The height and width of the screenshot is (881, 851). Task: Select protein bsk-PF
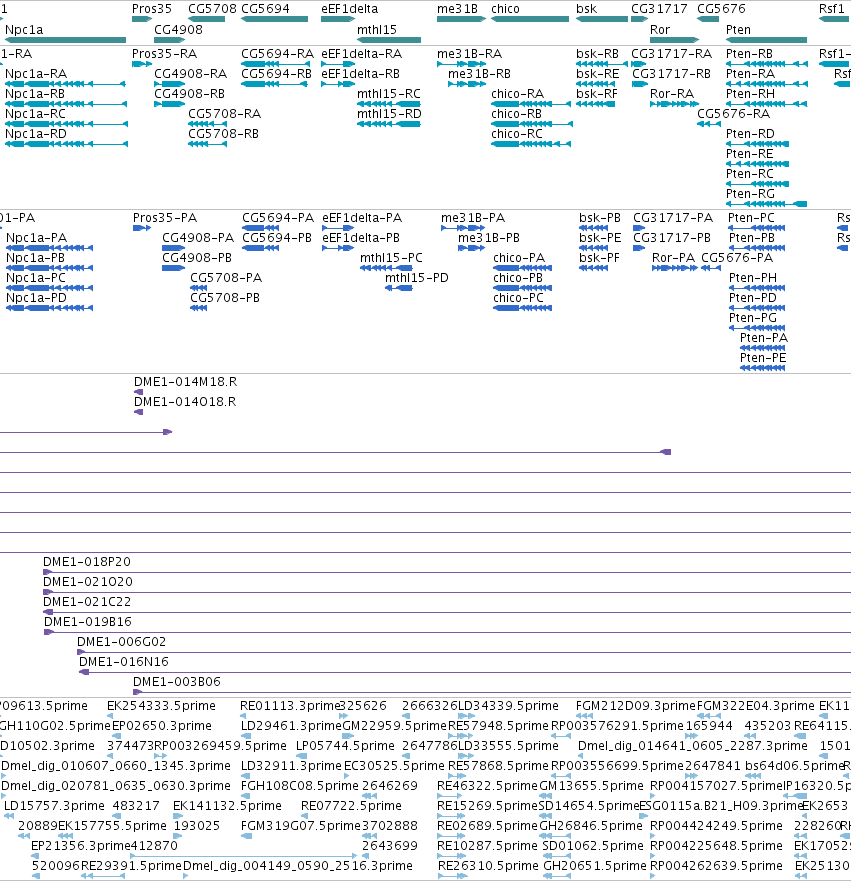(599, 258)
